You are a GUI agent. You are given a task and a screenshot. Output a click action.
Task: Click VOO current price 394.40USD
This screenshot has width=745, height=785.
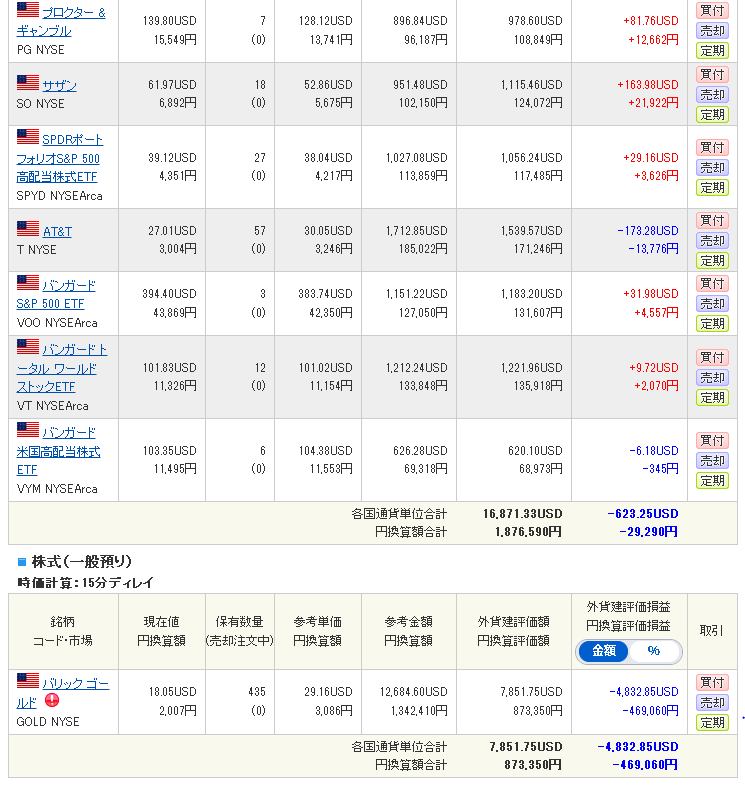click(x=169, y=294)
